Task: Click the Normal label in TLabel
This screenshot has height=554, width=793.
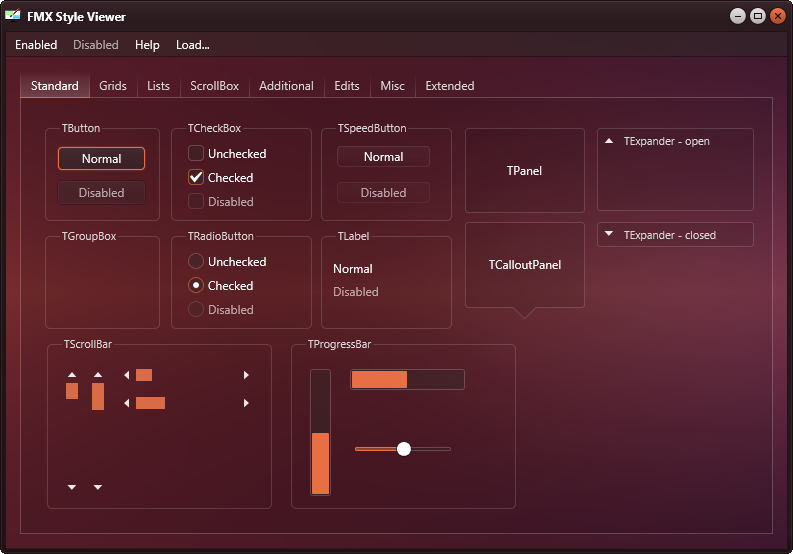Action: (353, 269)
